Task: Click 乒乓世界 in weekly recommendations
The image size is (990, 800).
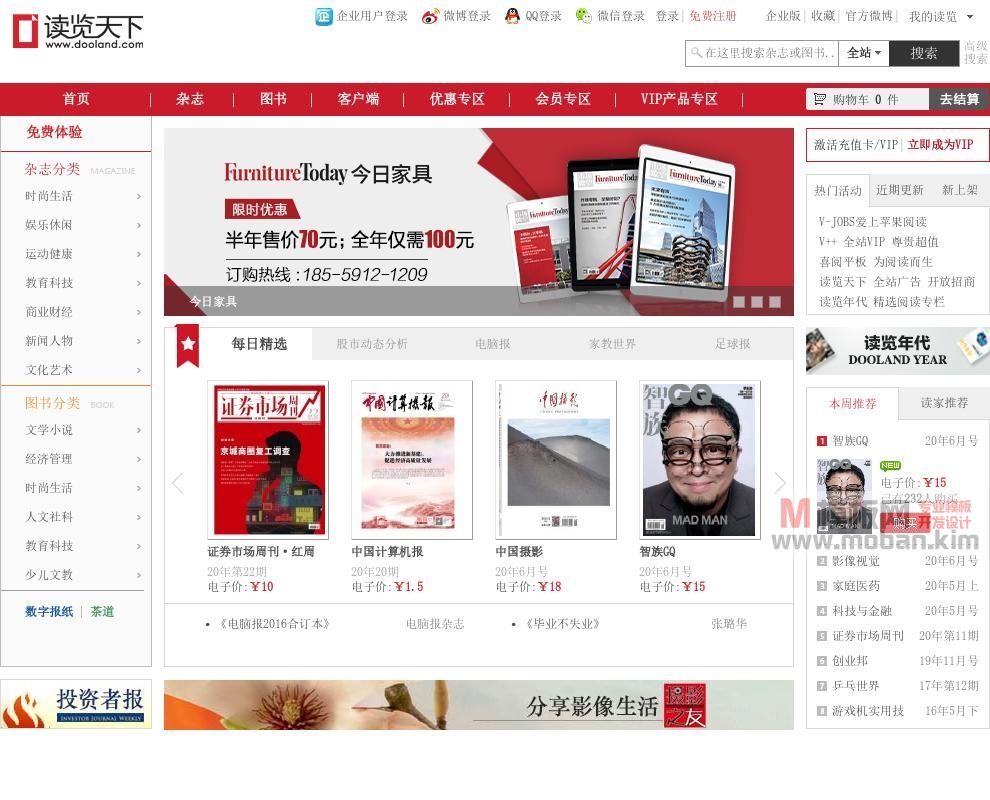Action: click(x=856, y=686)
